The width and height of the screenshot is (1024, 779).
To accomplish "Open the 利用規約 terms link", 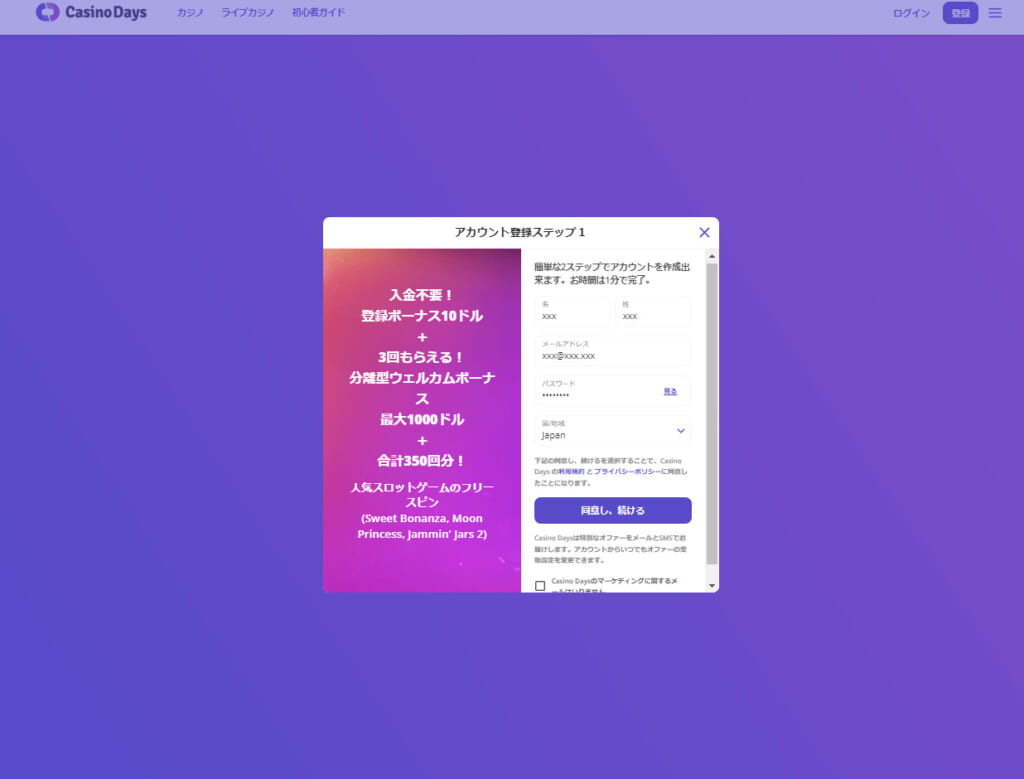I will tap(571, 471).
